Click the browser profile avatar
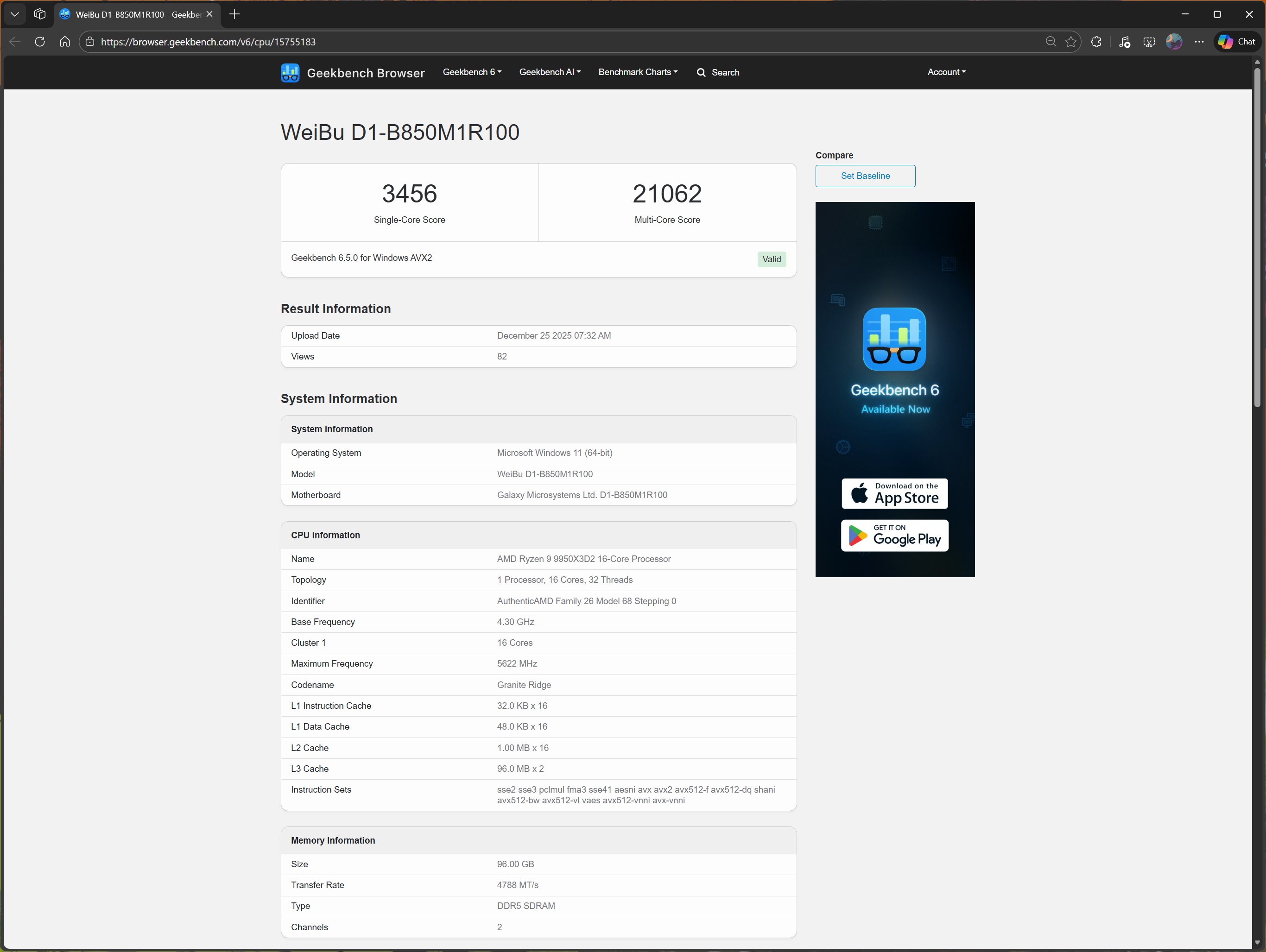Screen dimensions: 1266x952 tap(1174, 42)
